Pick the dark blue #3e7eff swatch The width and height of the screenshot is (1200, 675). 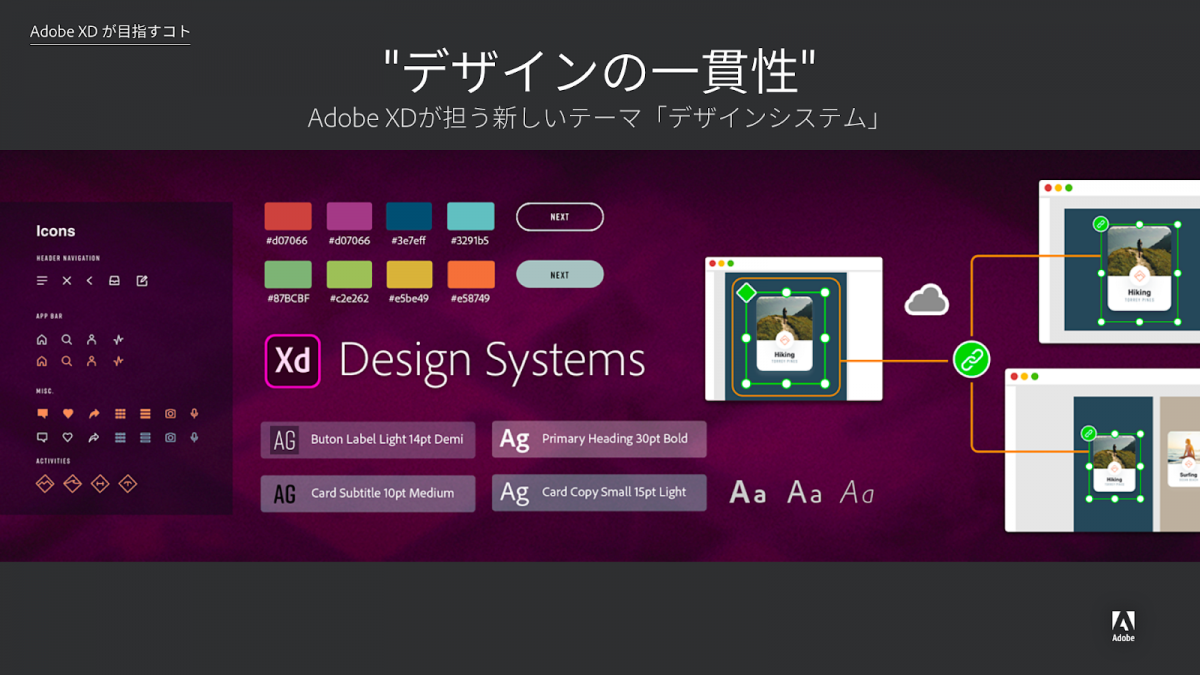point(409,216)
